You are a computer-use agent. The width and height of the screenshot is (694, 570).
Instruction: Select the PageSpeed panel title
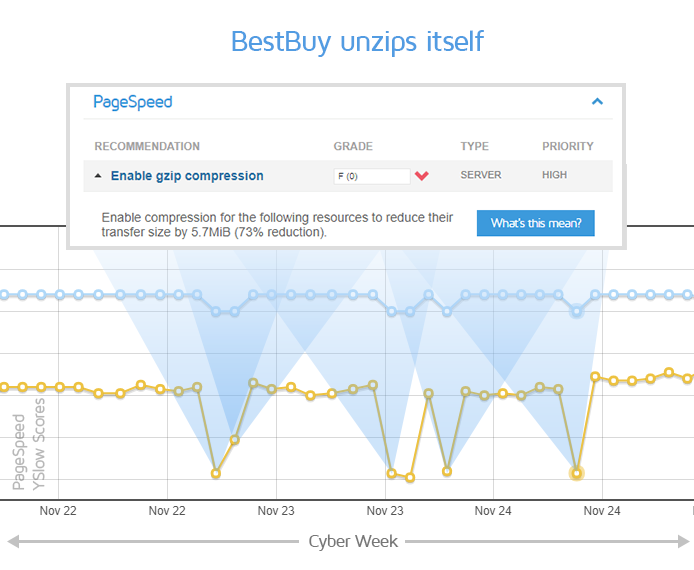point(133,102)
